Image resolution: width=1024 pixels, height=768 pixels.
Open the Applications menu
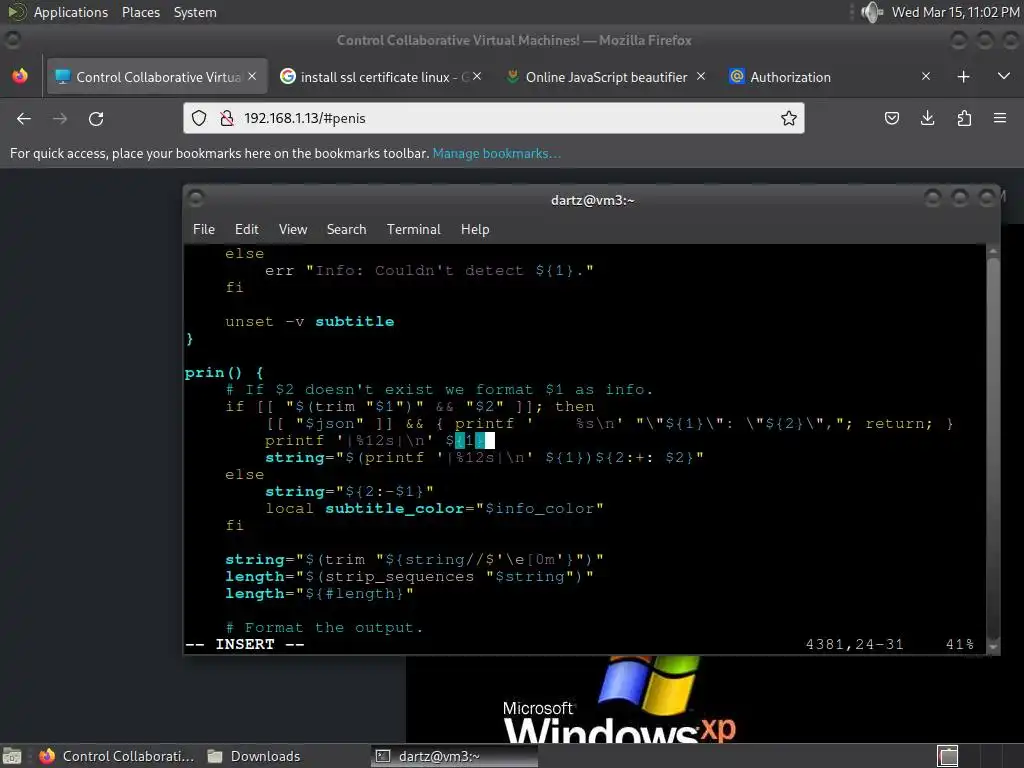71,12
